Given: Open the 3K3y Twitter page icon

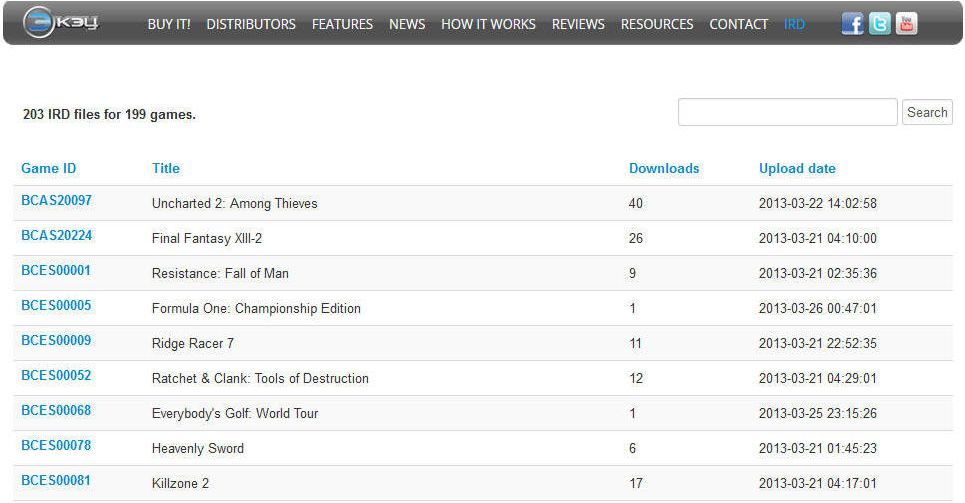Looking at the screenshot, I should tap(879, 23).
